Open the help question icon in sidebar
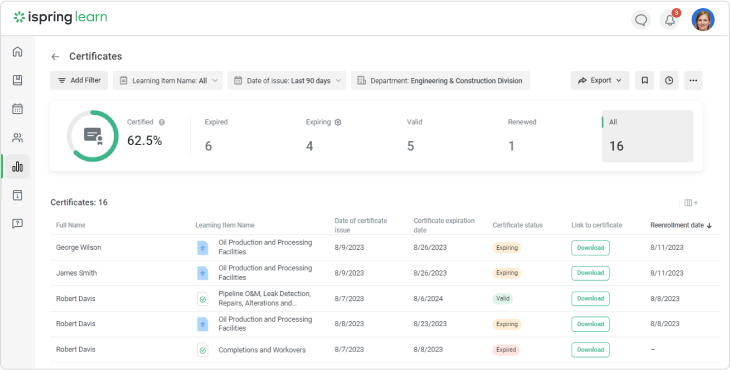The image size is (730, 370). 18,224
